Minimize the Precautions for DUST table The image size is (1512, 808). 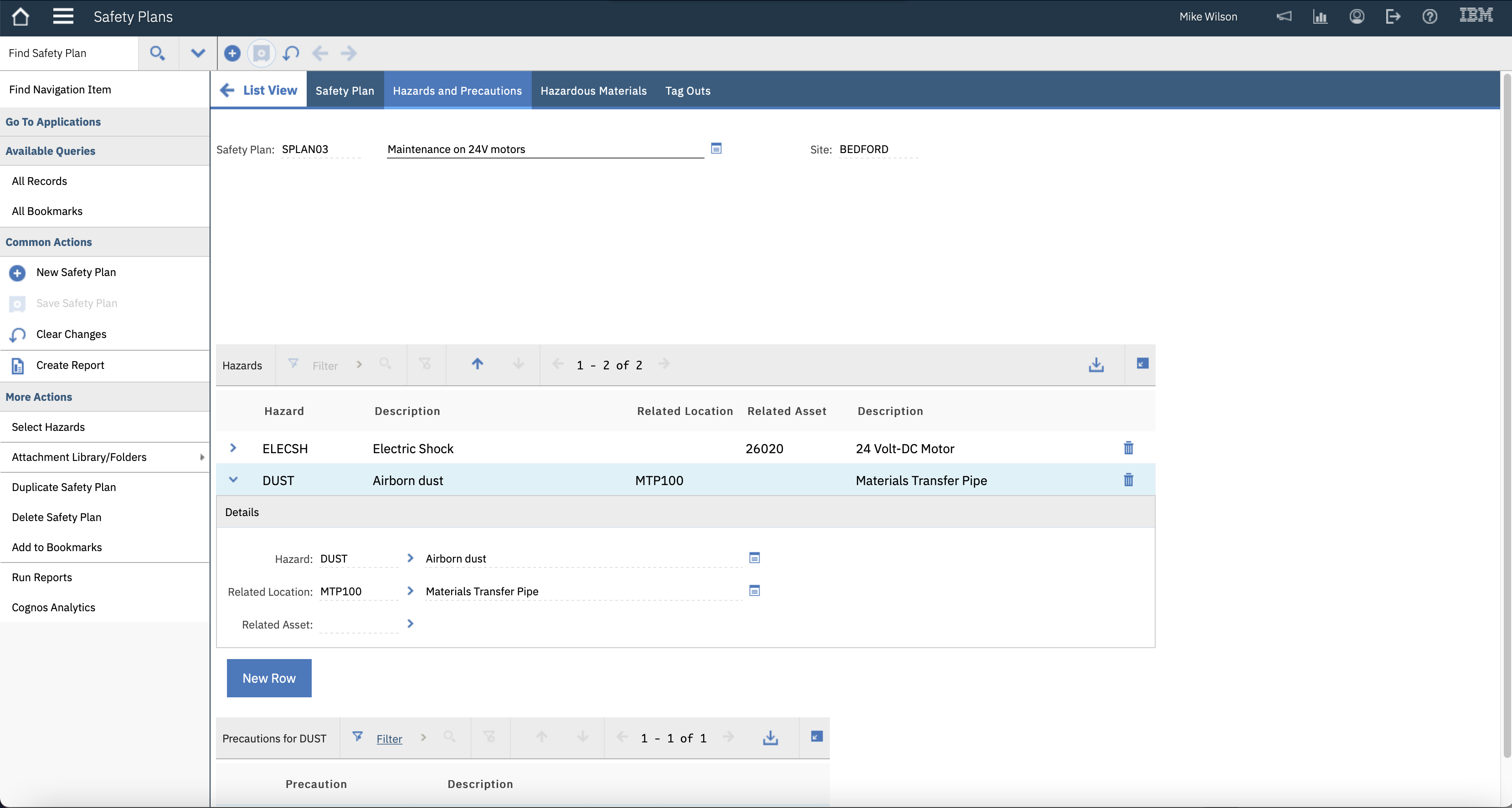(816, 737)
